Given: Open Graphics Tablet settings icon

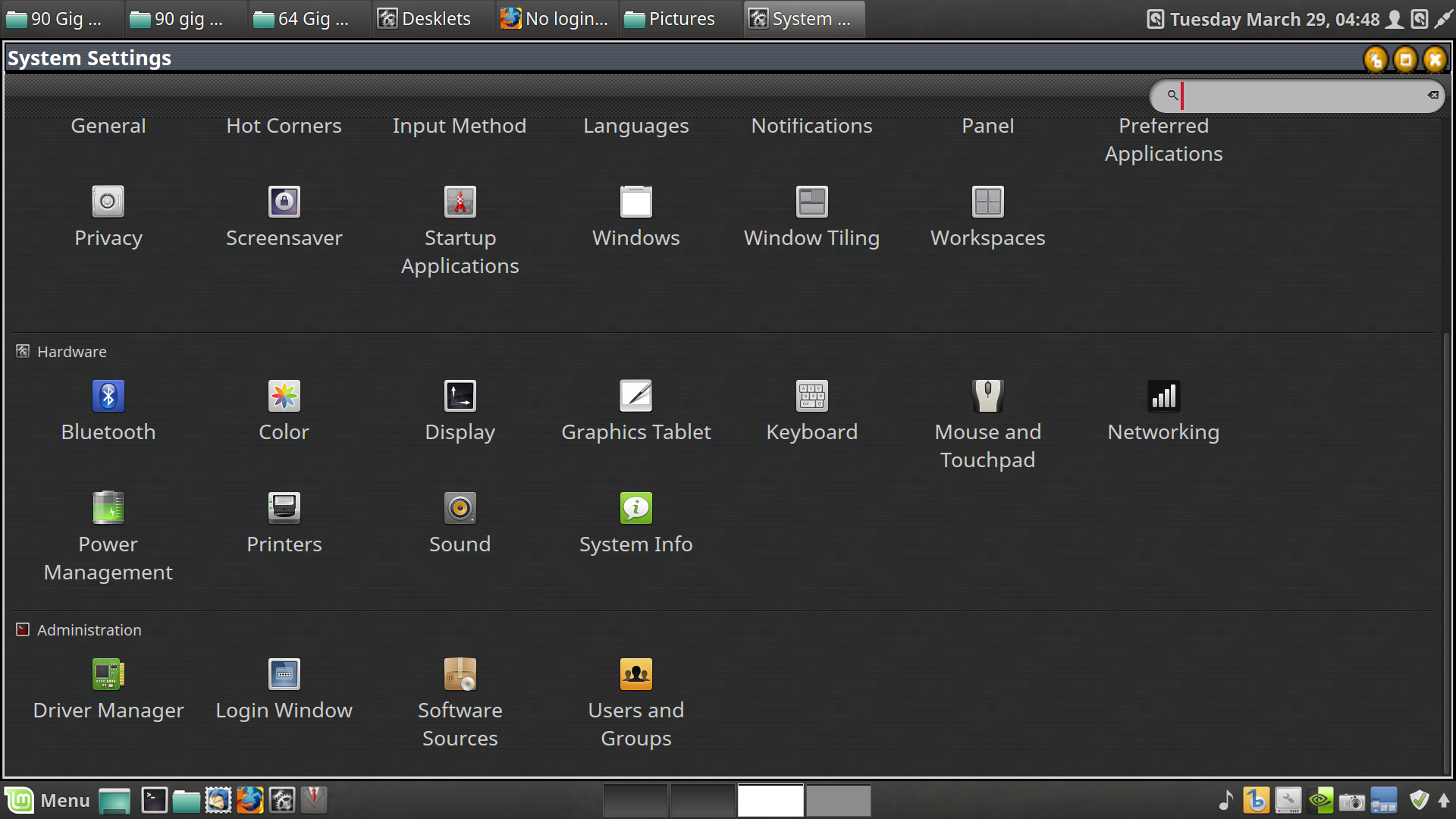Looking at the screenshot, I should tap(636, 396).
